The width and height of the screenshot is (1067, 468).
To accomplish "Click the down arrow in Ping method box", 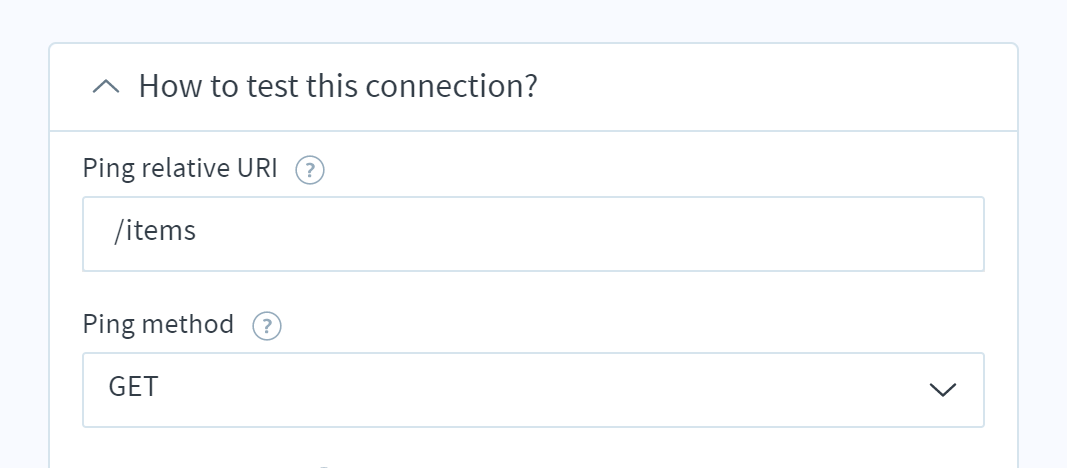I will tap(942, 390).
